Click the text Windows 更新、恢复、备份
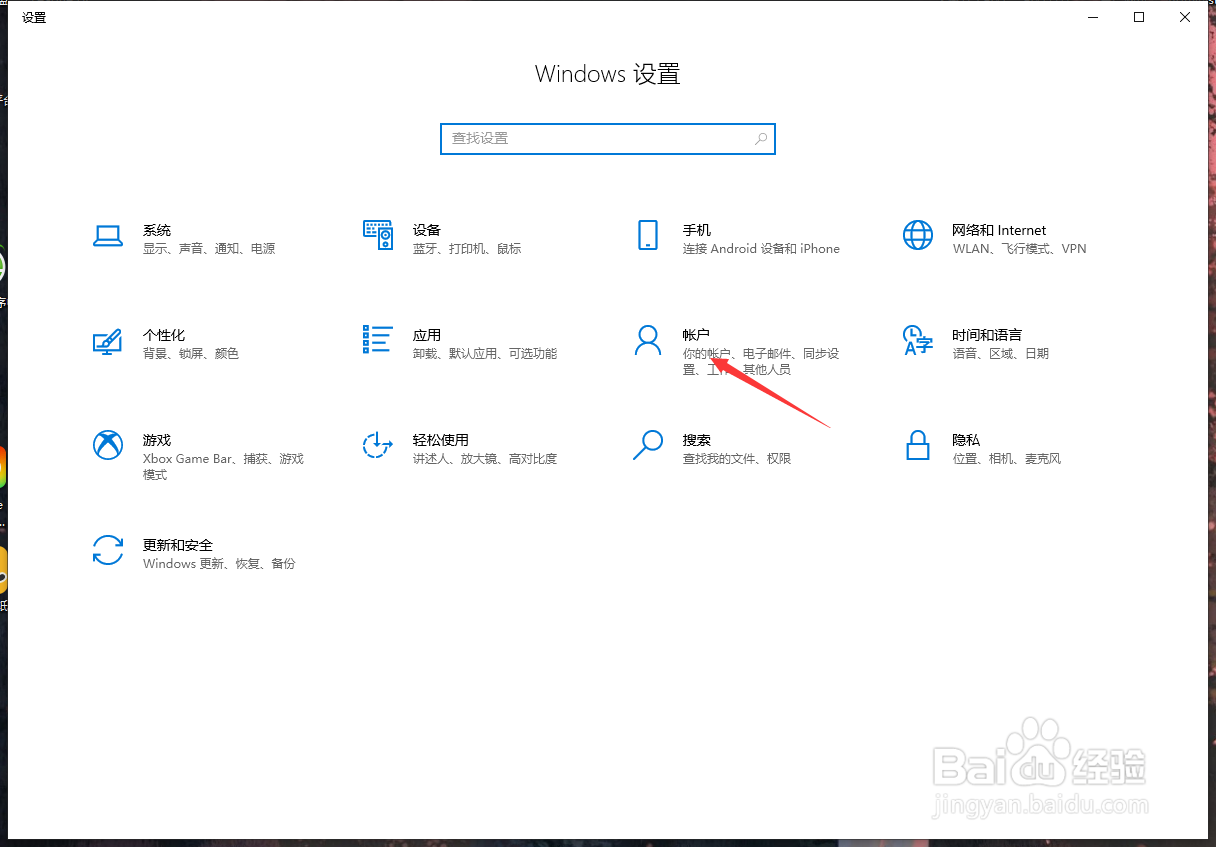 (x=219, y=564)
